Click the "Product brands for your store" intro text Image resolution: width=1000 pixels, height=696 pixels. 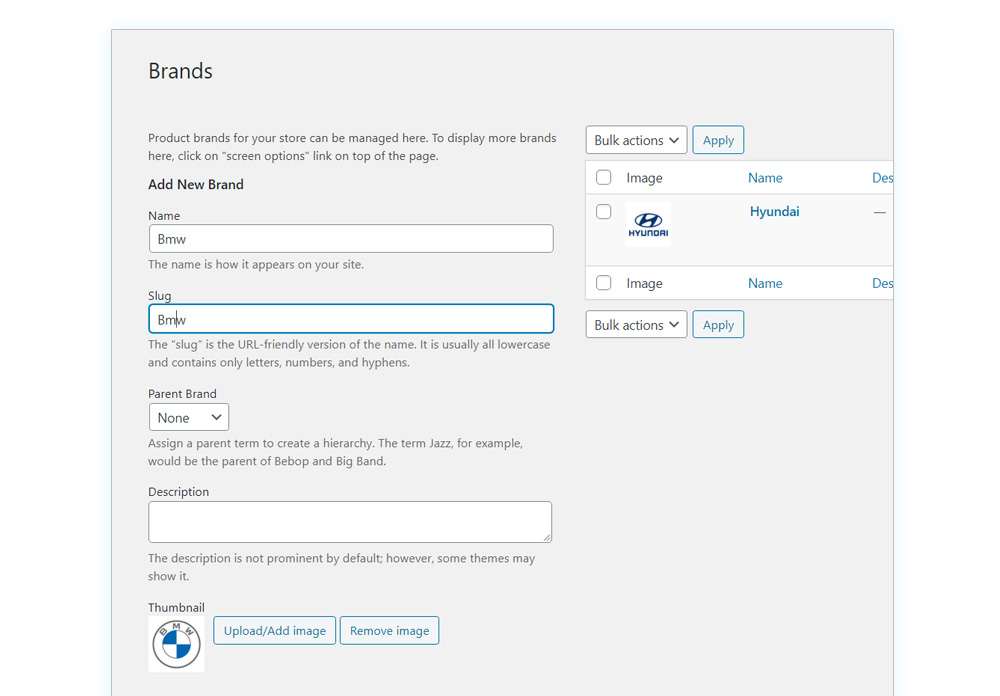point(352,147)
